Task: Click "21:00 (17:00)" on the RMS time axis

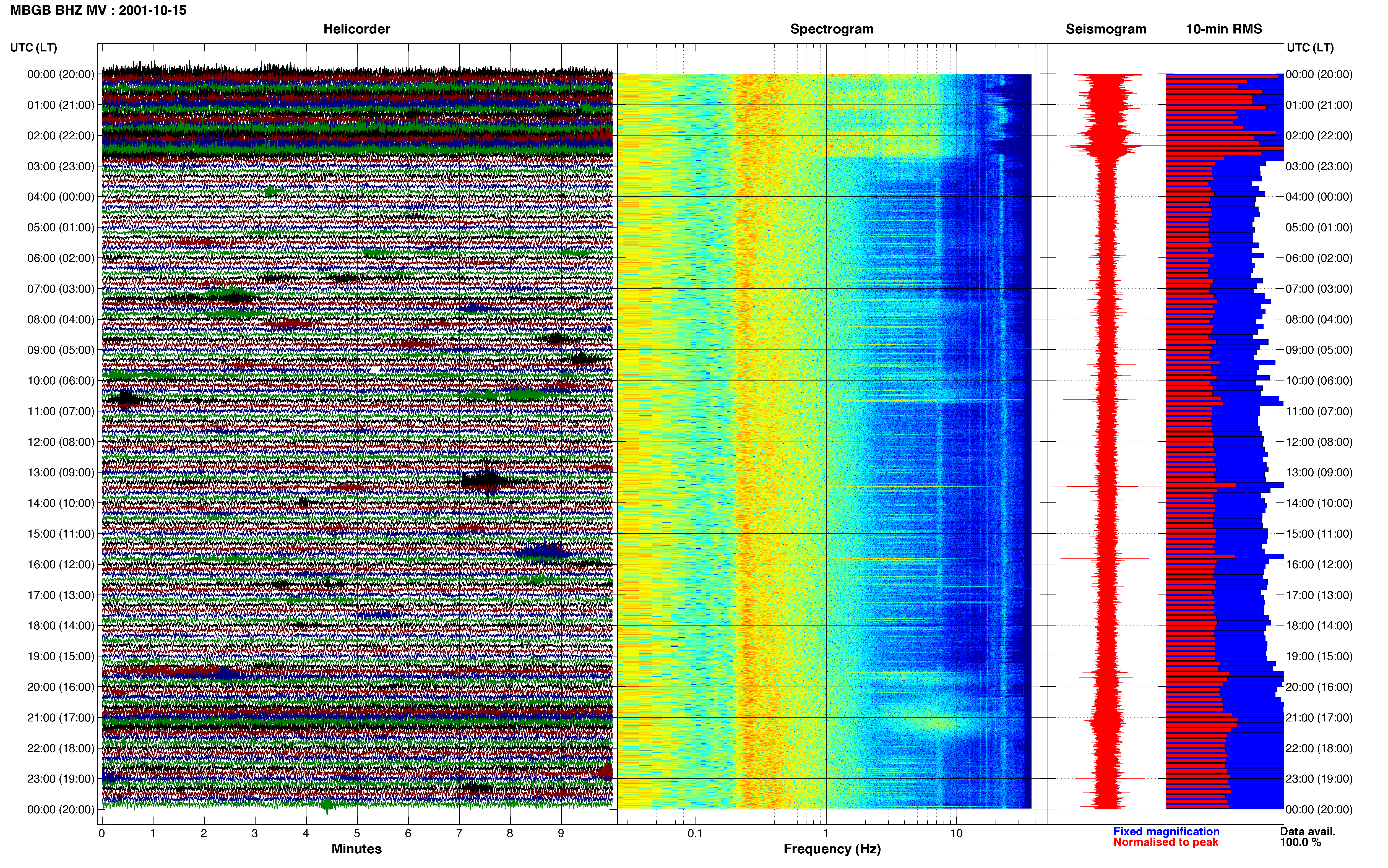Action: [1319, 718]
